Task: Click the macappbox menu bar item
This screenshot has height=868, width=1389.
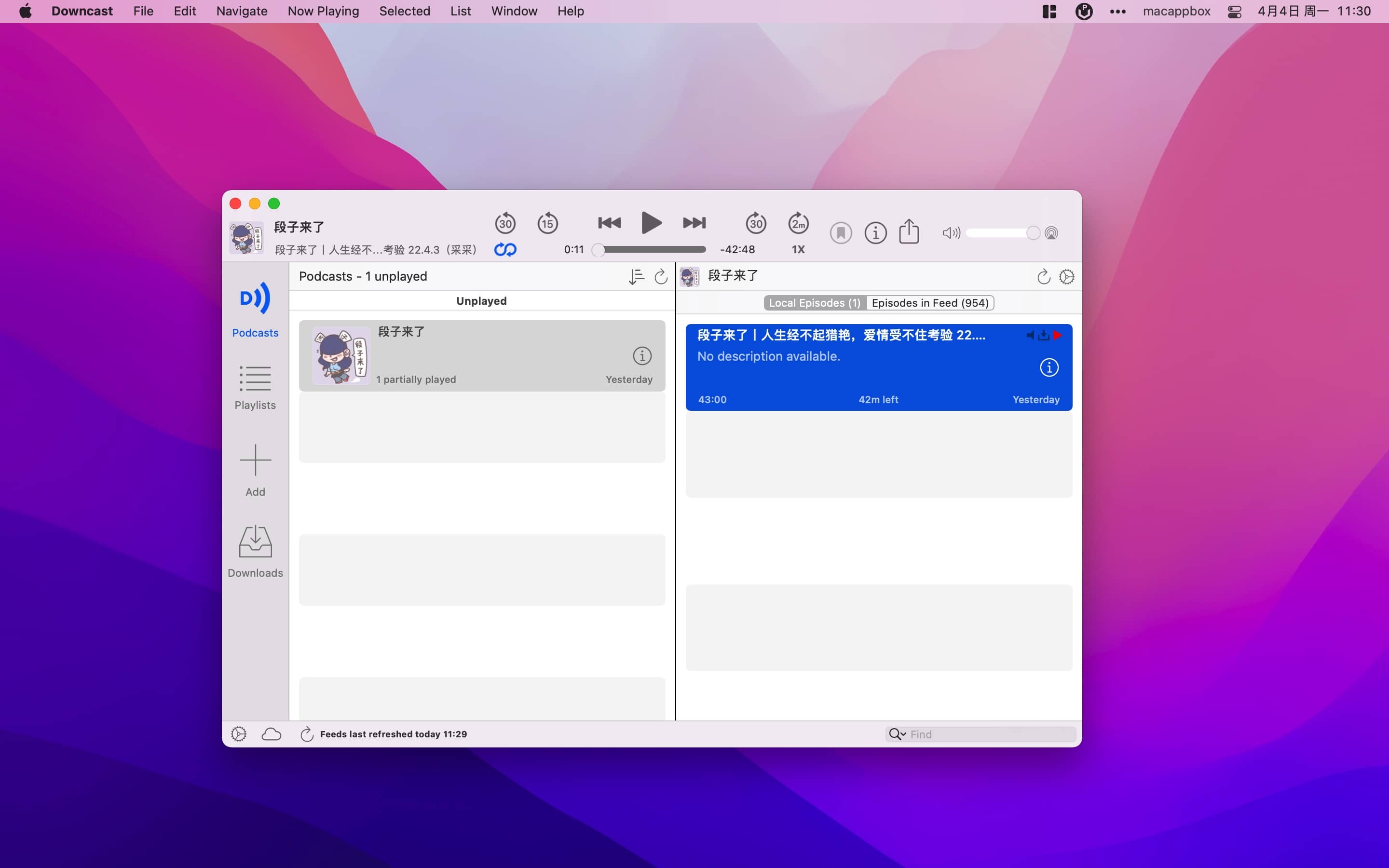Action: [1176, 11]
